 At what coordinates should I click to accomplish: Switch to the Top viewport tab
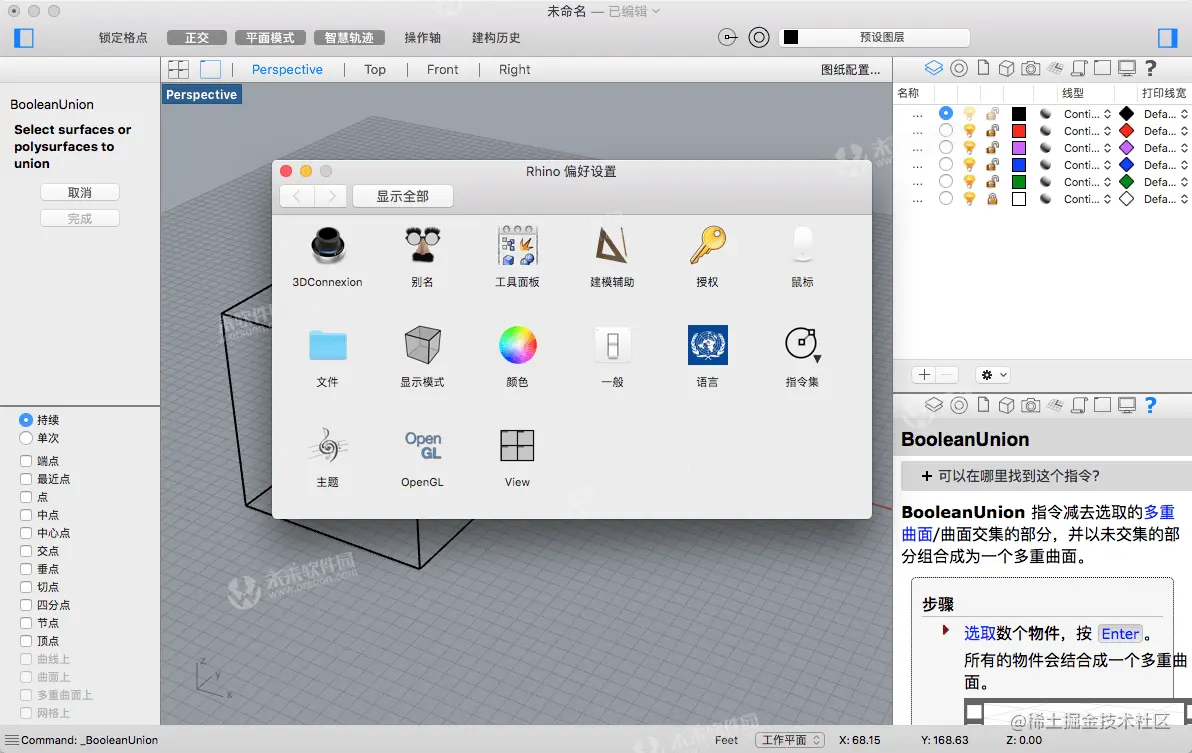[x=375, y=69]
